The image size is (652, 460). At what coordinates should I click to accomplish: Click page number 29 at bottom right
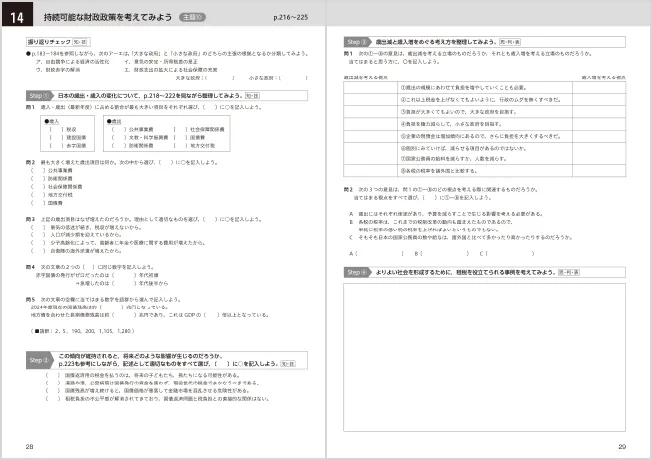click(621, 446)
